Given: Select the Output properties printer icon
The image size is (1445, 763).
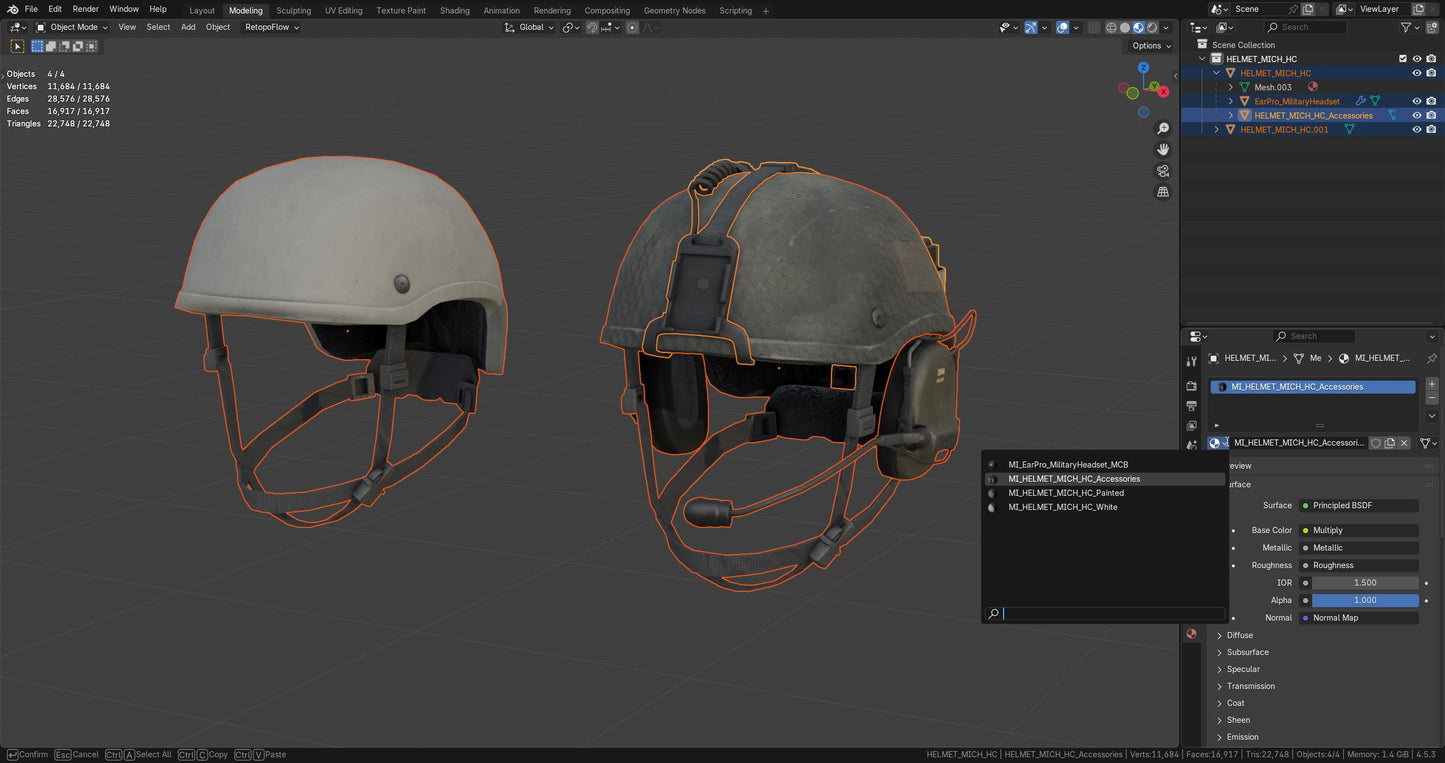Looking at the screenshot, I should pos(1191,406).
